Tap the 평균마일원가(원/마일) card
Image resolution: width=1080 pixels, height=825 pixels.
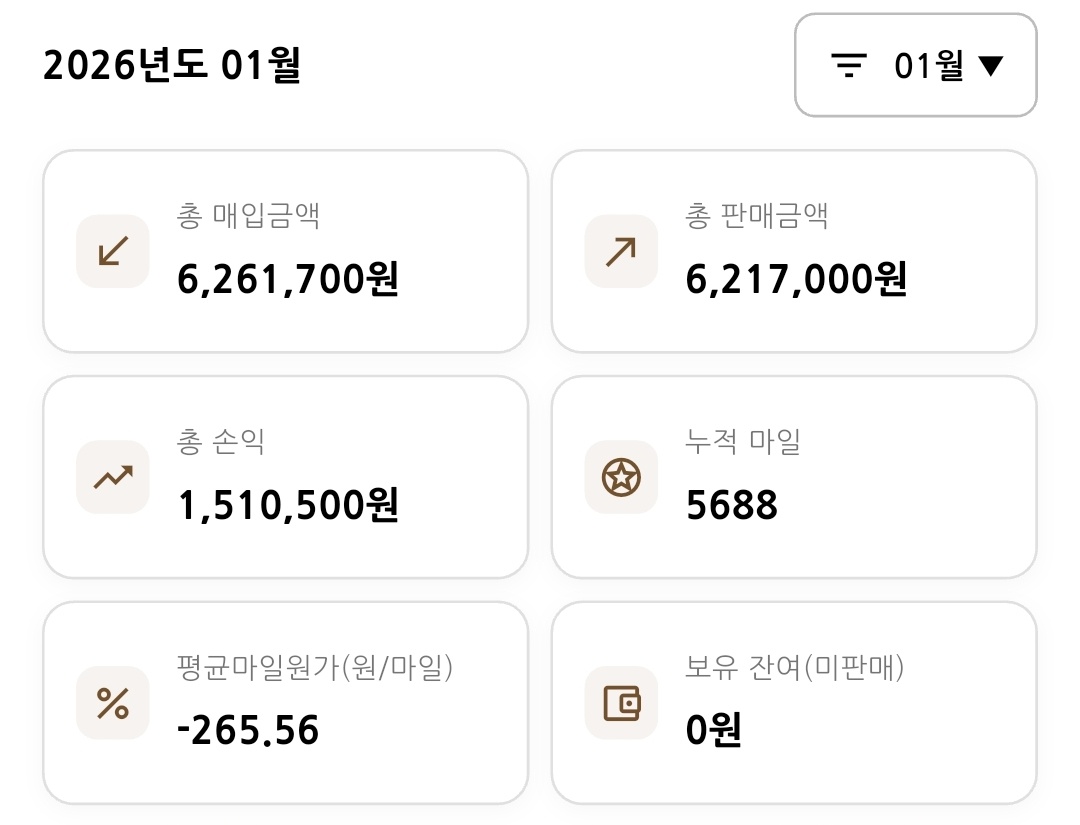(x=285, y=702)
